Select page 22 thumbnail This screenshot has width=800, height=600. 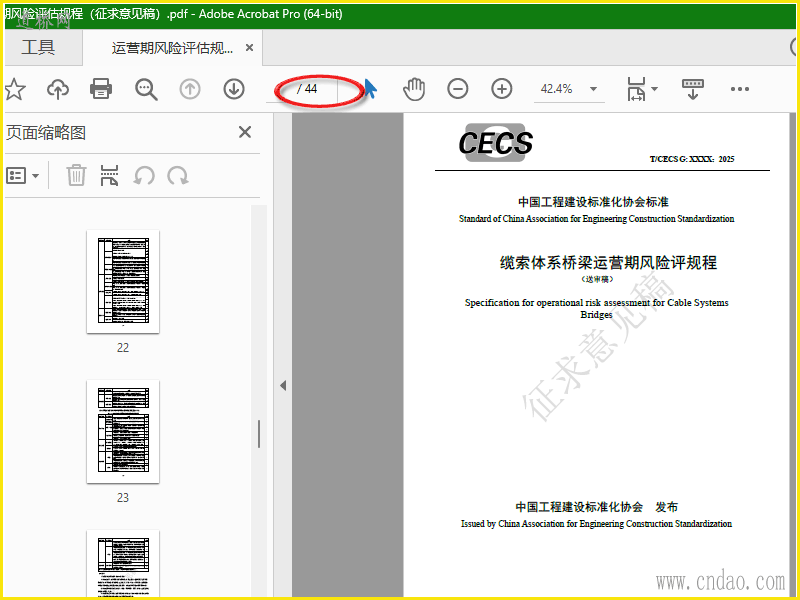(123, 281)
